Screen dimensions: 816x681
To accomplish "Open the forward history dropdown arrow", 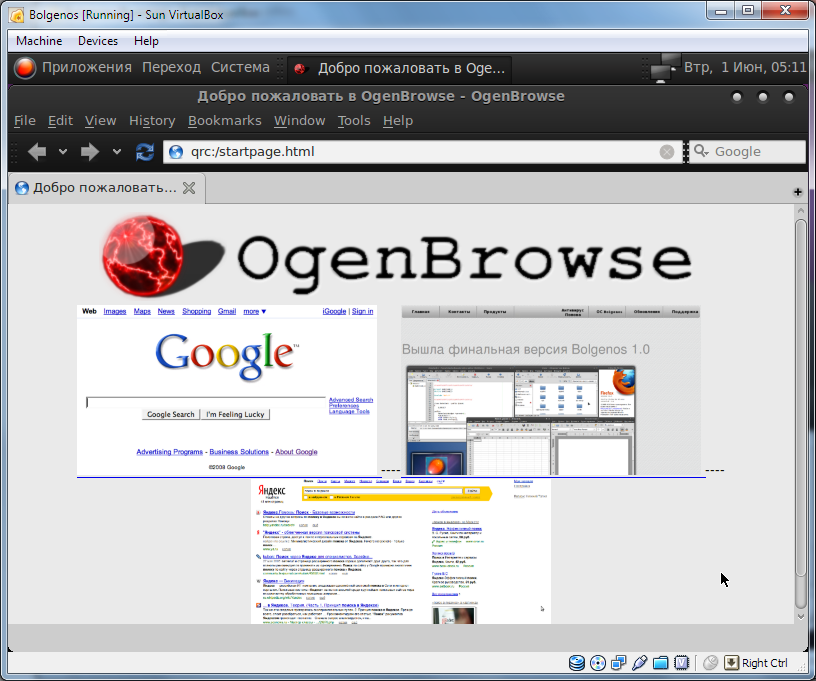I will 117,152.
